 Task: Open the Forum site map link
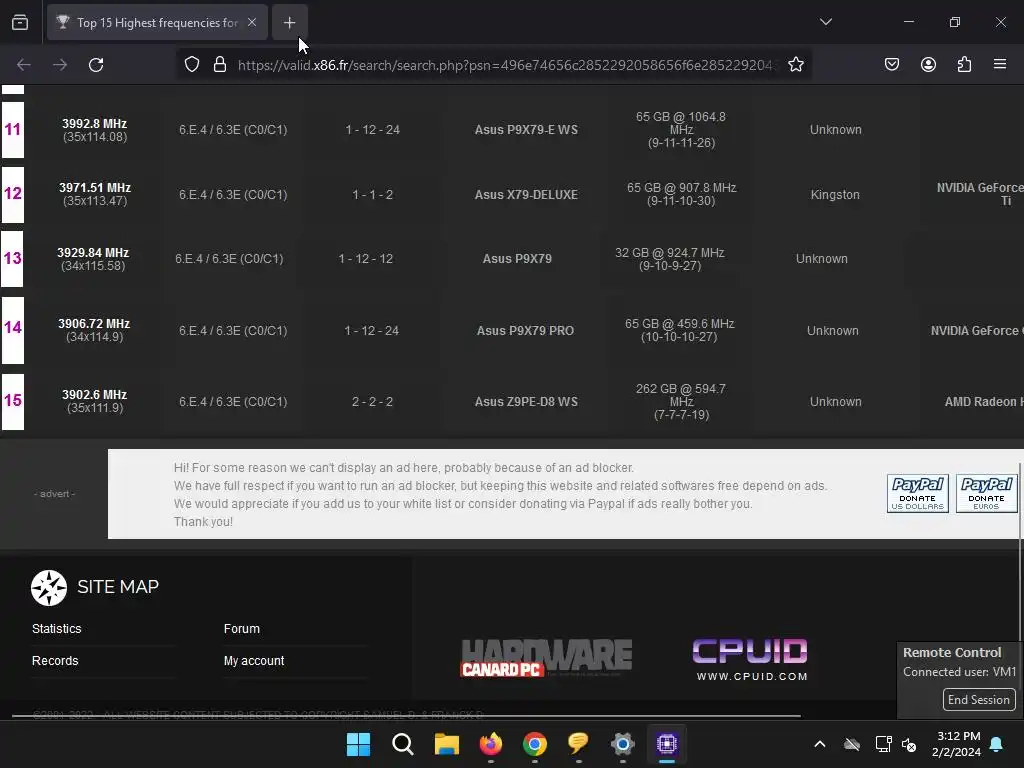pyautogui.click(x=242, y=629)
